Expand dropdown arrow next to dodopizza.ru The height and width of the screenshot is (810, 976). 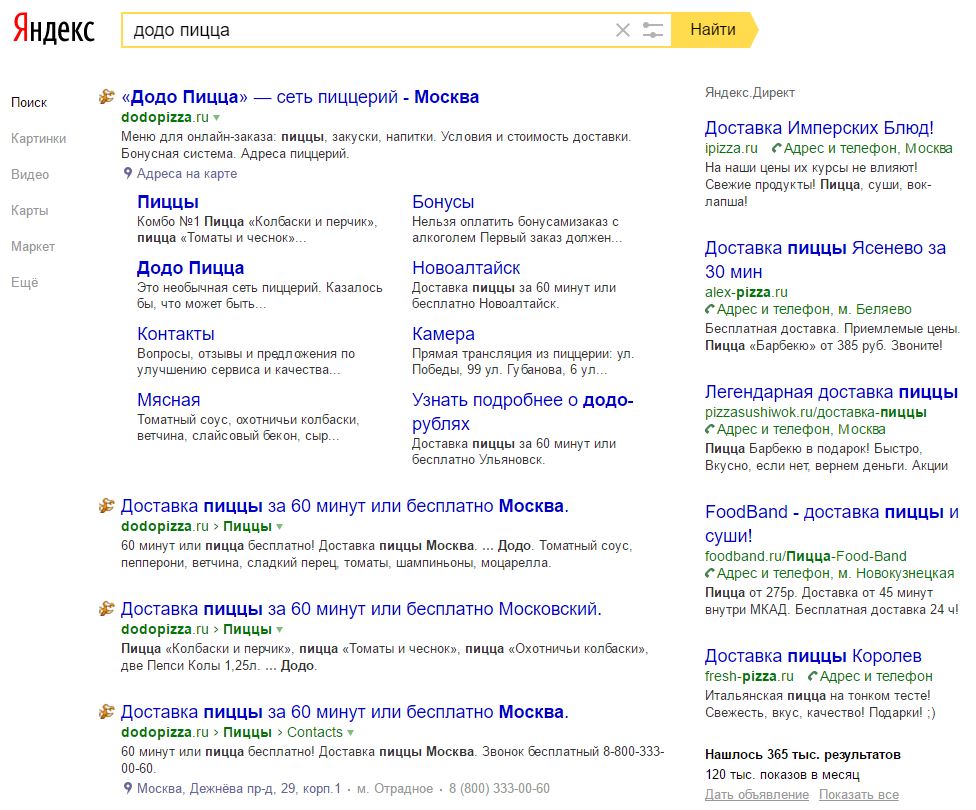(x=216, y=118)
